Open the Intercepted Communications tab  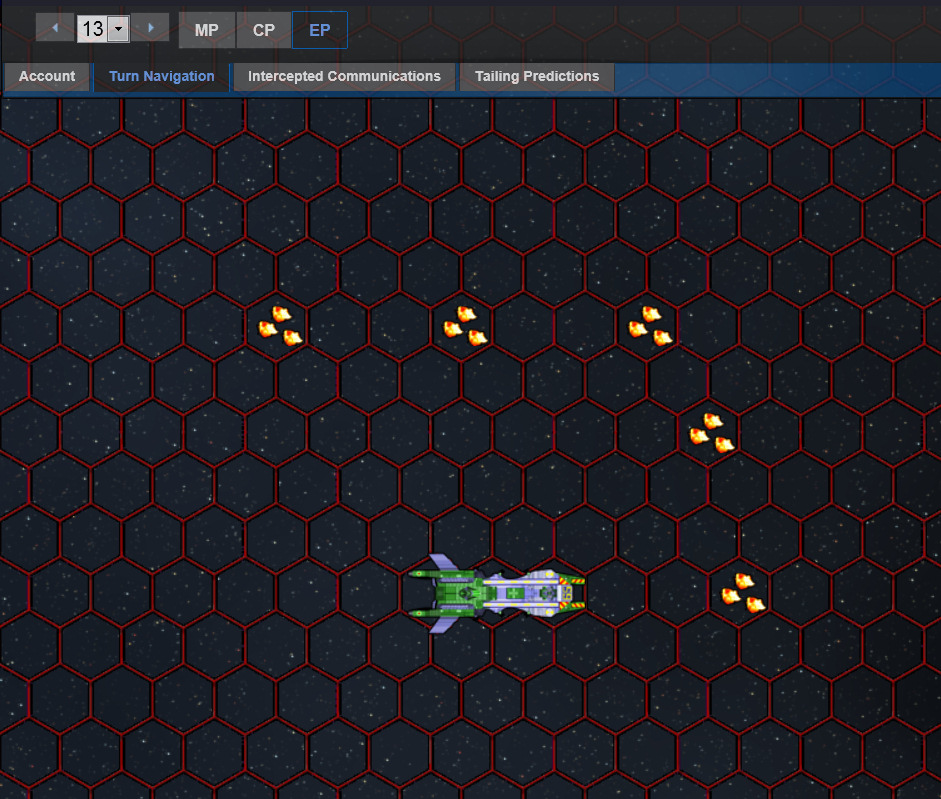(x=344, y=77)
